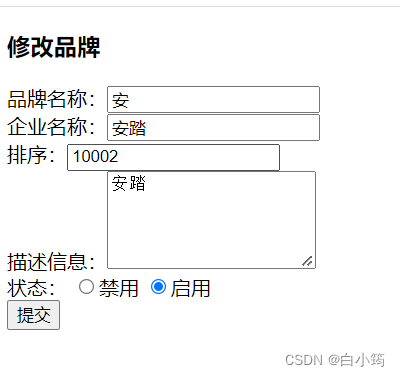Place cursor after 安踏 in description textarea
Image resolution: width=400 pixels, height=376 pixels.
click(x=147, y=183)
